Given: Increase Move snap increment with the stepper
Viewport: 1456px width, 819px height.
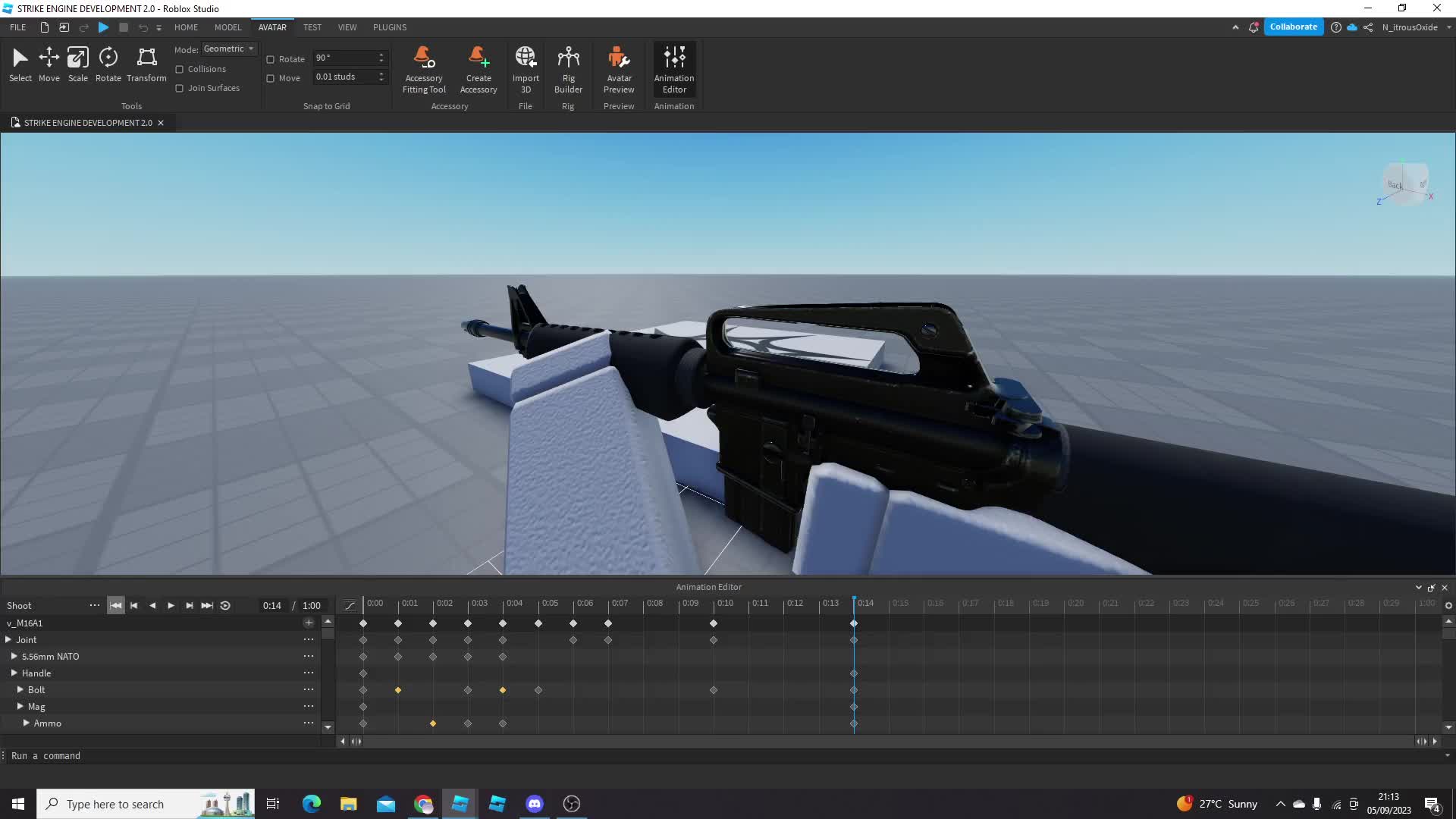Looking at the screenshot, I should 381,74.
